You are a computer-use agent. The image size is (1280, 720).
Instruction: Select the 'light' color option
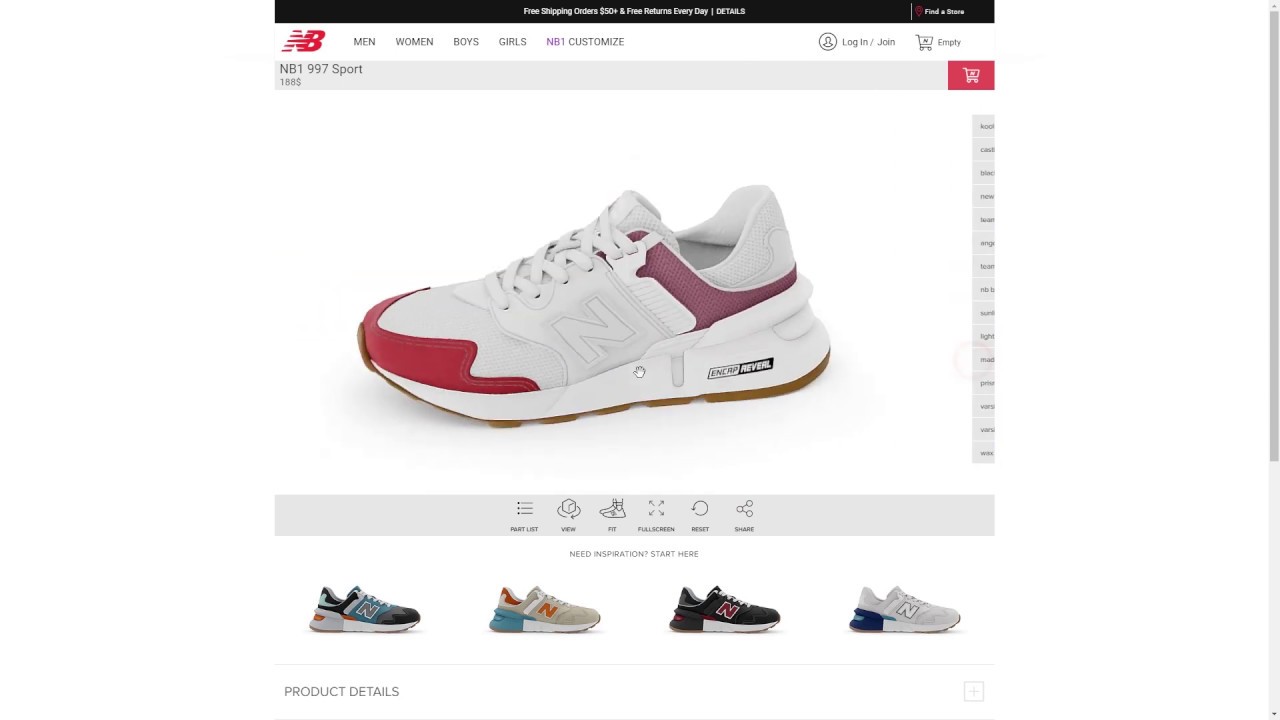tap(984, 336)
